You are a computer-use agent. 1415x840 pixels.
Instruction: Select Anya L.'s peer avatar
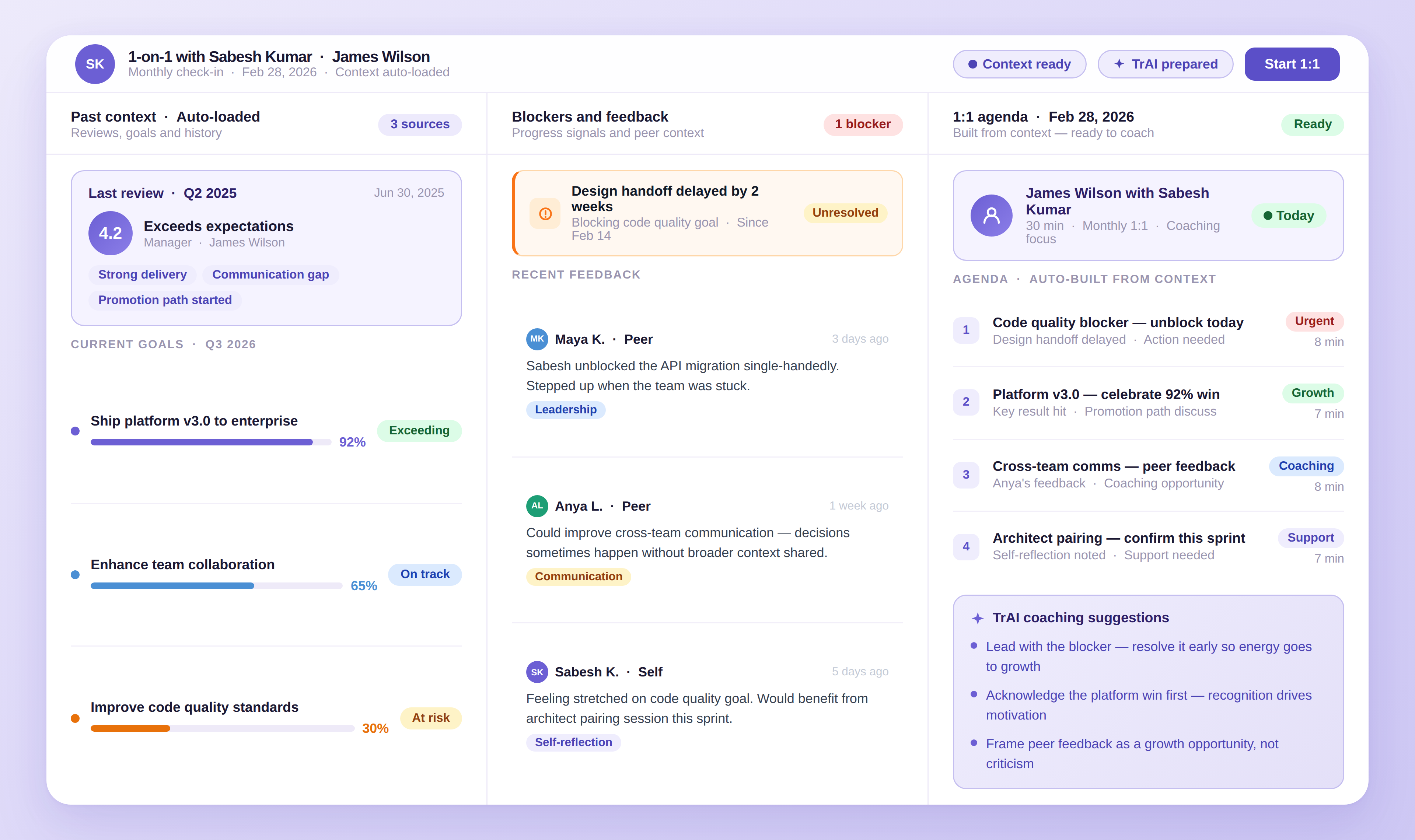537,506
